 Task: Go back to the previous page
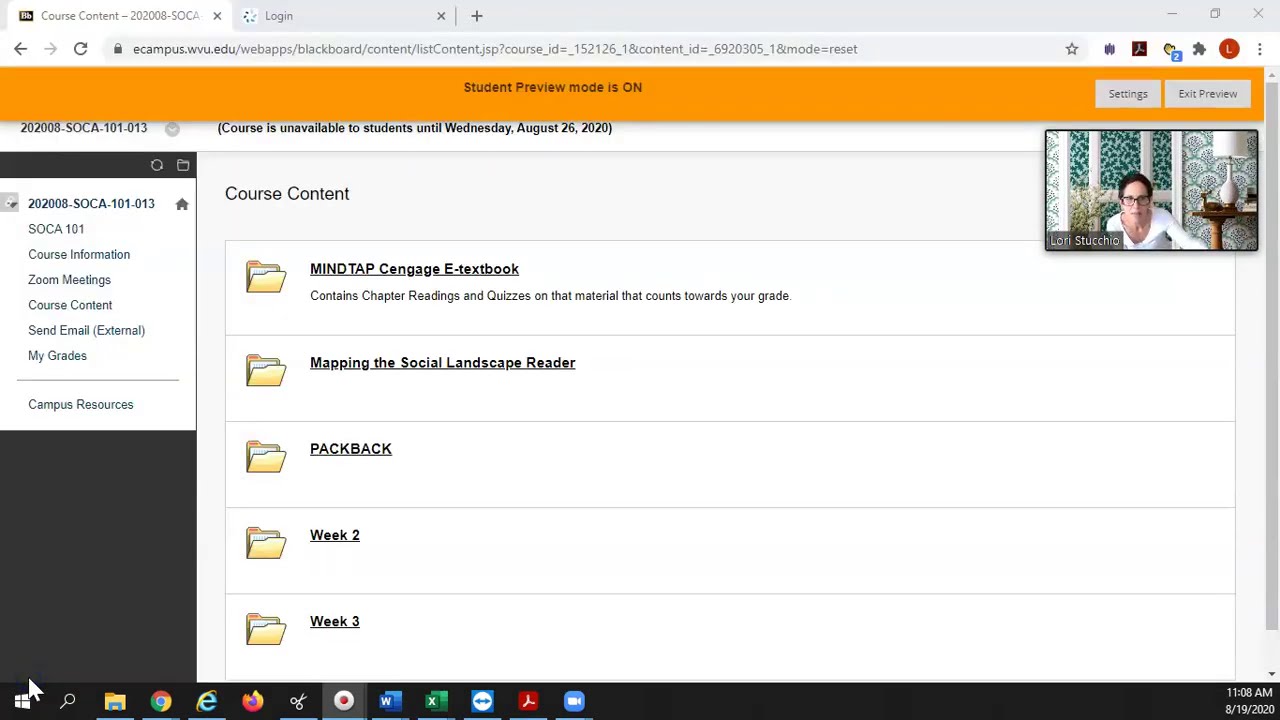(x=21, y=49)
